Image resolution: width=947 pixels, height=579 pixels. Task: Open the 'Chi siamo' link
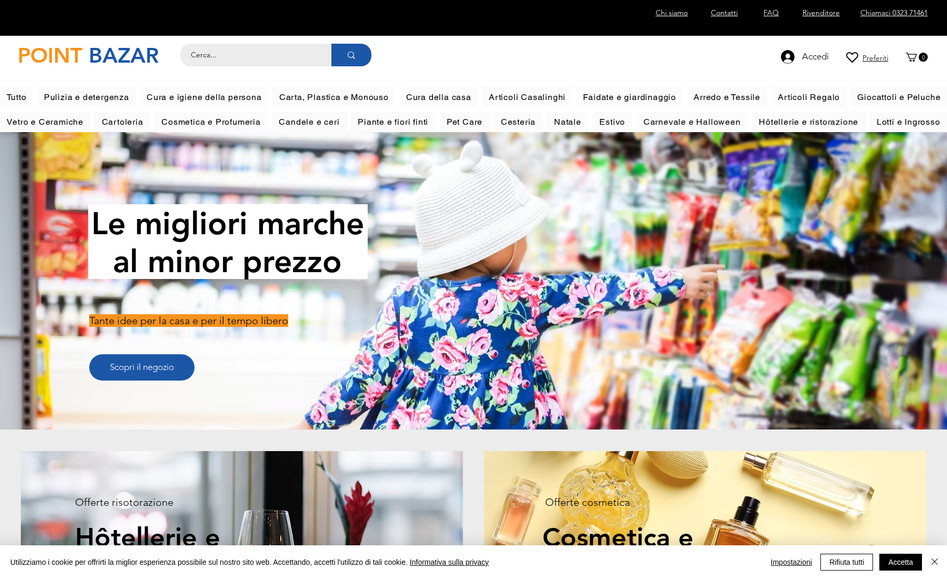coord(671,12)
